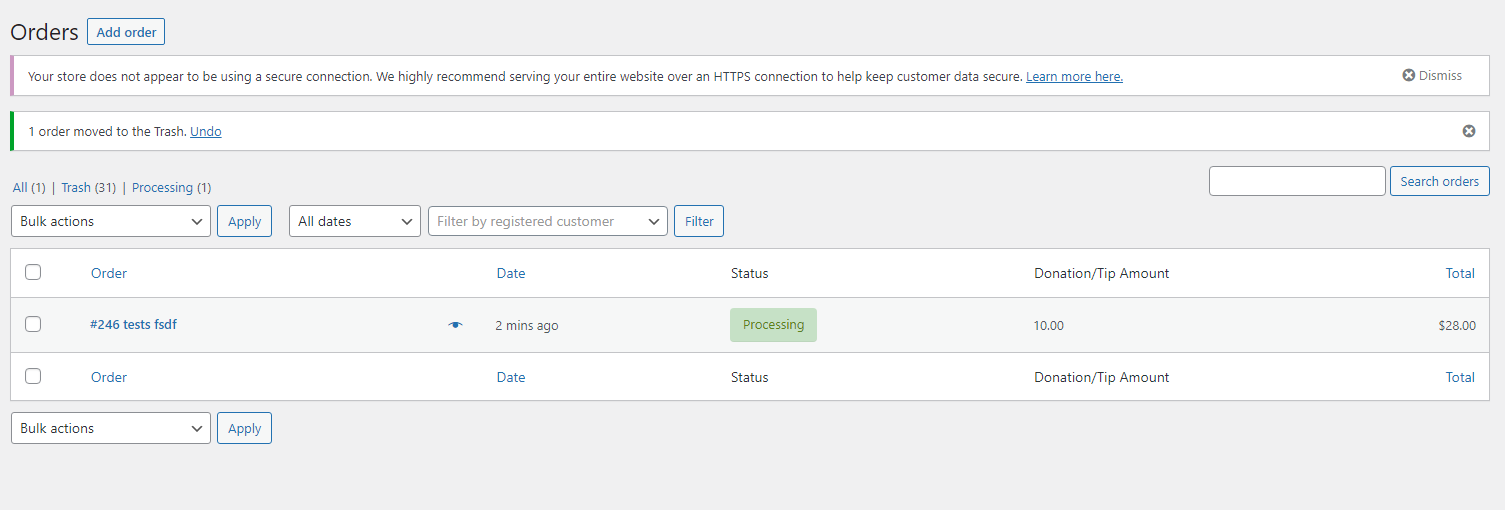Click the header Donation/Tip Amount label
1505x510 pixels.
[1101, 273]
